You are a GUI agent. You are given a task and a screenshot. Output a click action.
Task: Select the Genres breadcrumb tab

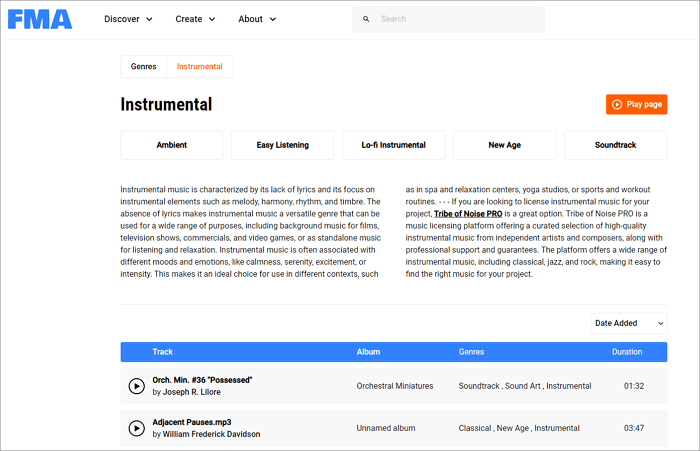pyautogui.click(x=144, y=67)
